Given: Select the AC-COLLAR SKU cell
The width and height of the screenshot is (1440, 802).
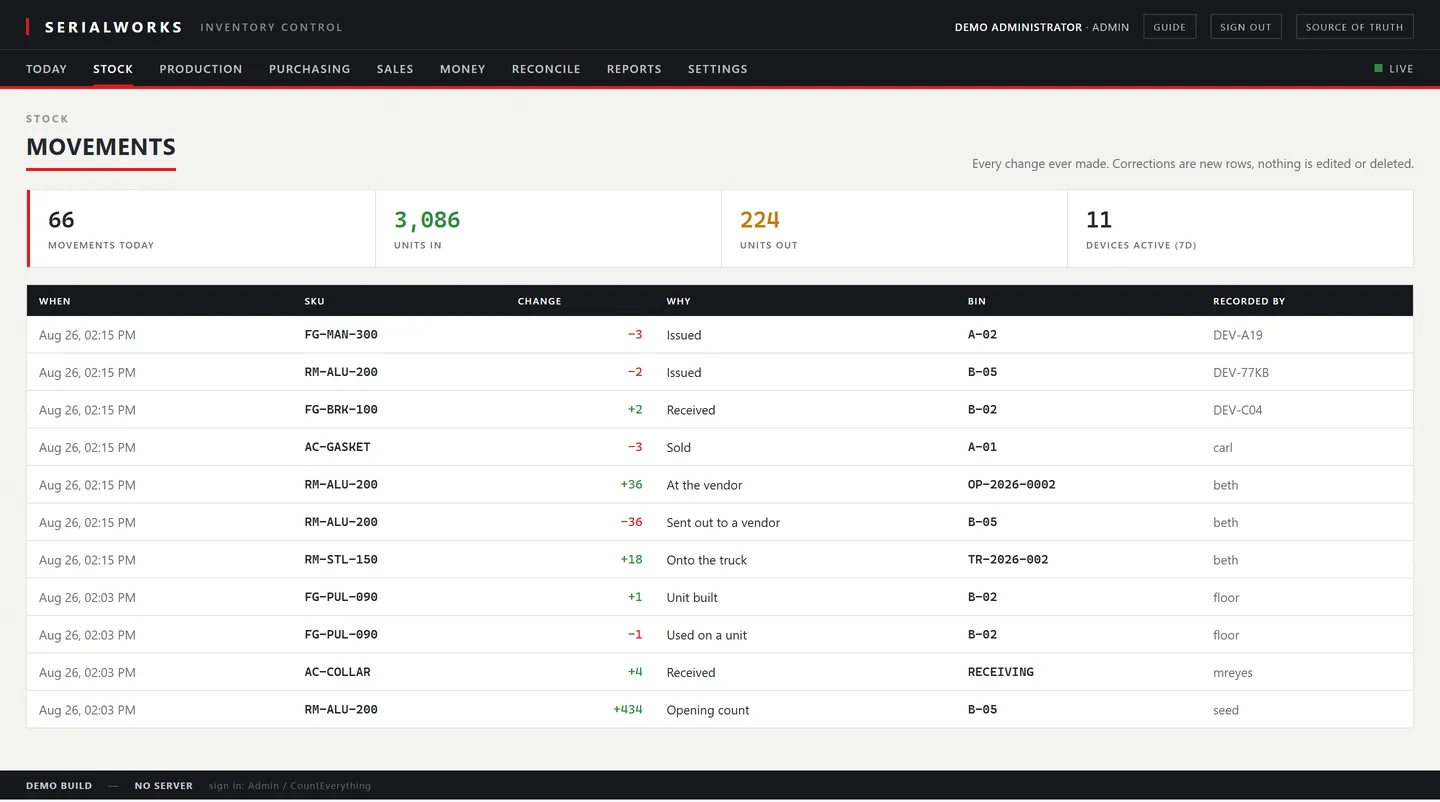Looking at the screenshot, I should 338,672.
